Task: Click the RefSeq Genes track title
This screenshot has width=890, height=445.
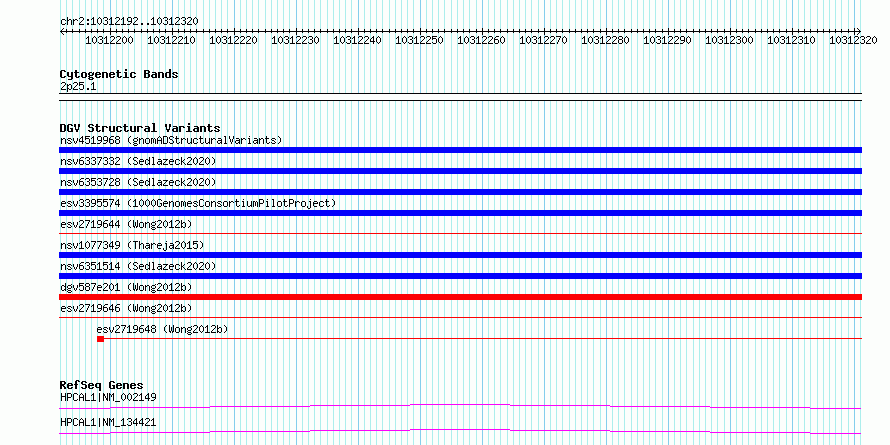Action: (x=101, y=385)
